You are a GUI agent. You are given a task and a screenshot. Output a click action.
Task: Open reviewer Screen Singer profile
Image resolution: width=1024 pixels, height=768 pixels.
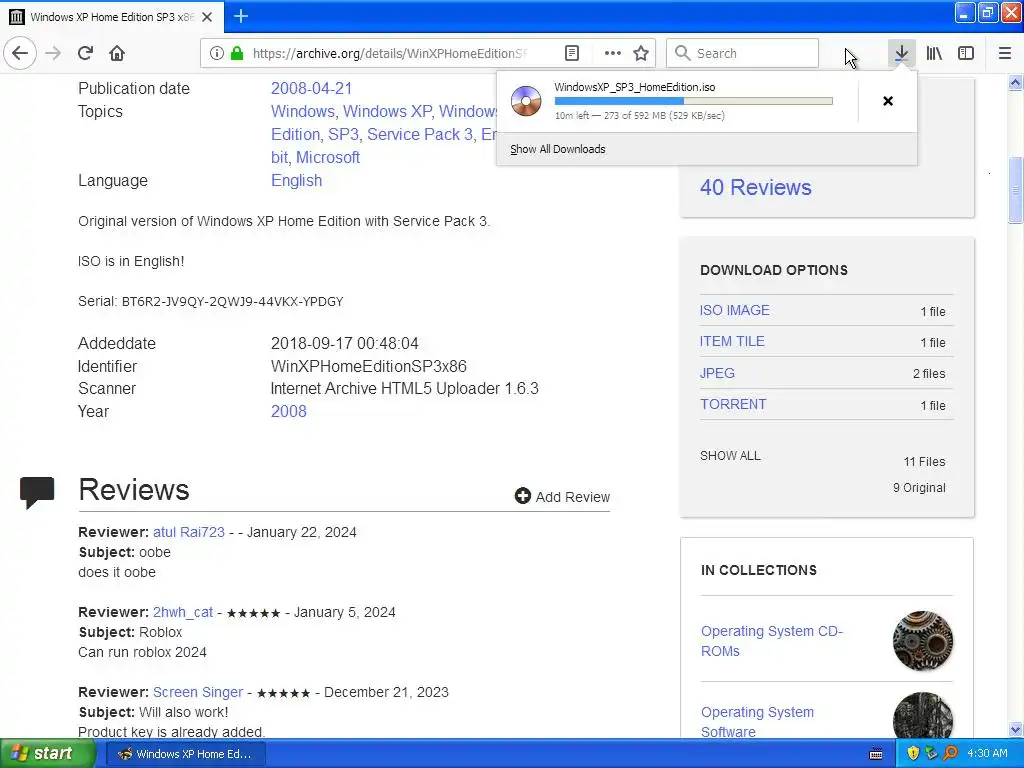coord(198,692)
